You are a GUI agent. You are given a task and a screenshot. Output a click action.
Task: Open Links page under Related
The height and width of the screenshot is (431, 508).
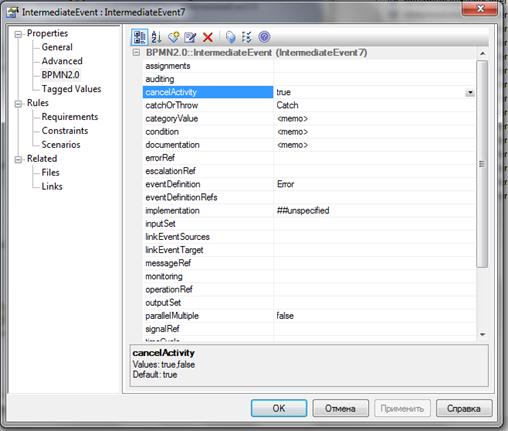[x=52, y=186]
